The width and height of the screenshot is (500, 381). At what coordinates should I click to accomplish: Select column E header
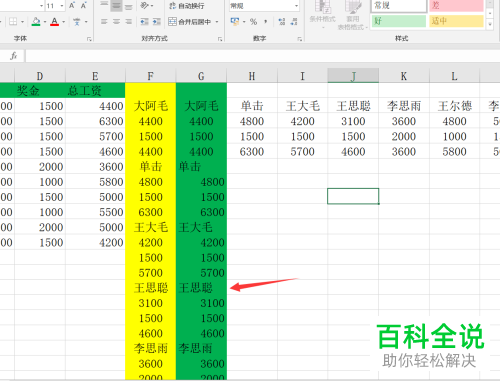pos(95,76)
